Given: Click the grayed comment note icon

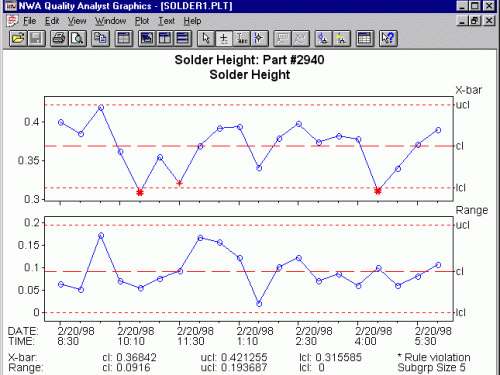Looking at the screenshot, I should coord(282,38).
